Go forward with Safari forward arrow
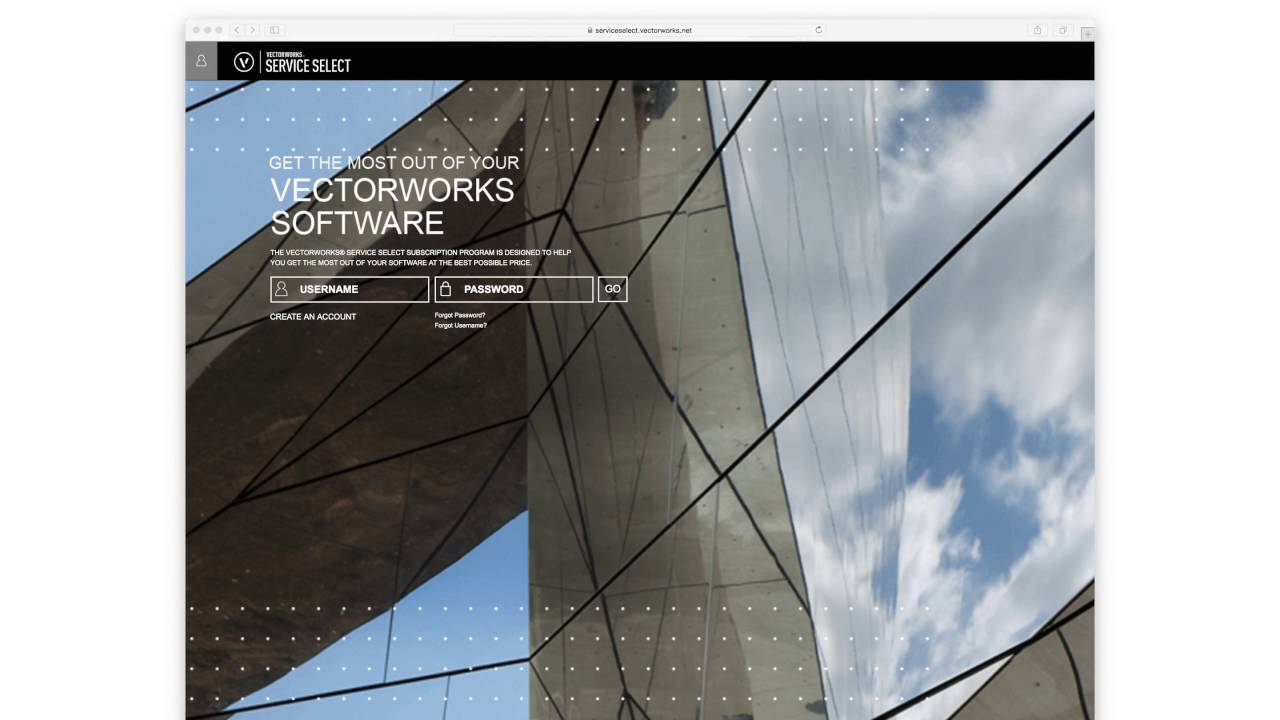This screenshot has height=720, width=1280. tap(252, 30)
